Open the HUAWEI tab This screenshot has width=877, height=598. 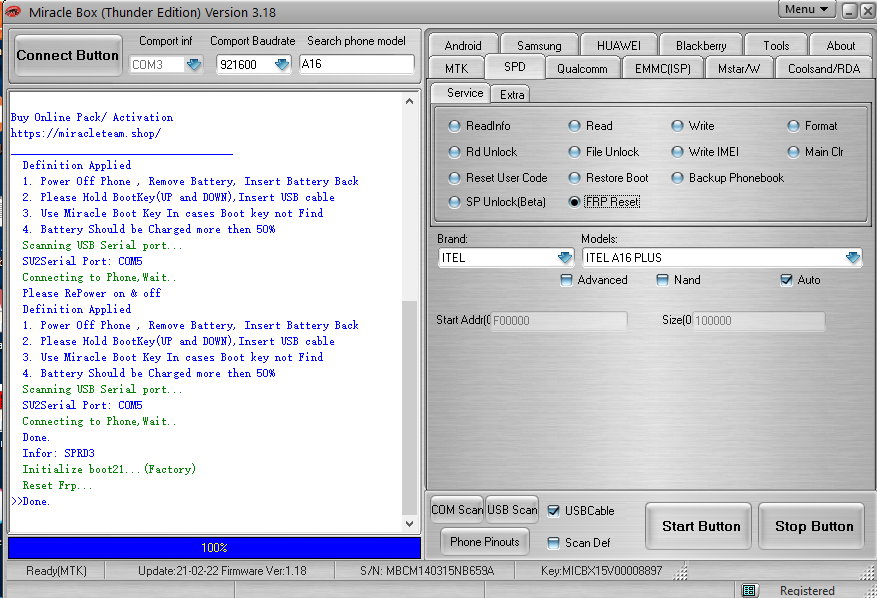(x=619, y=46)
